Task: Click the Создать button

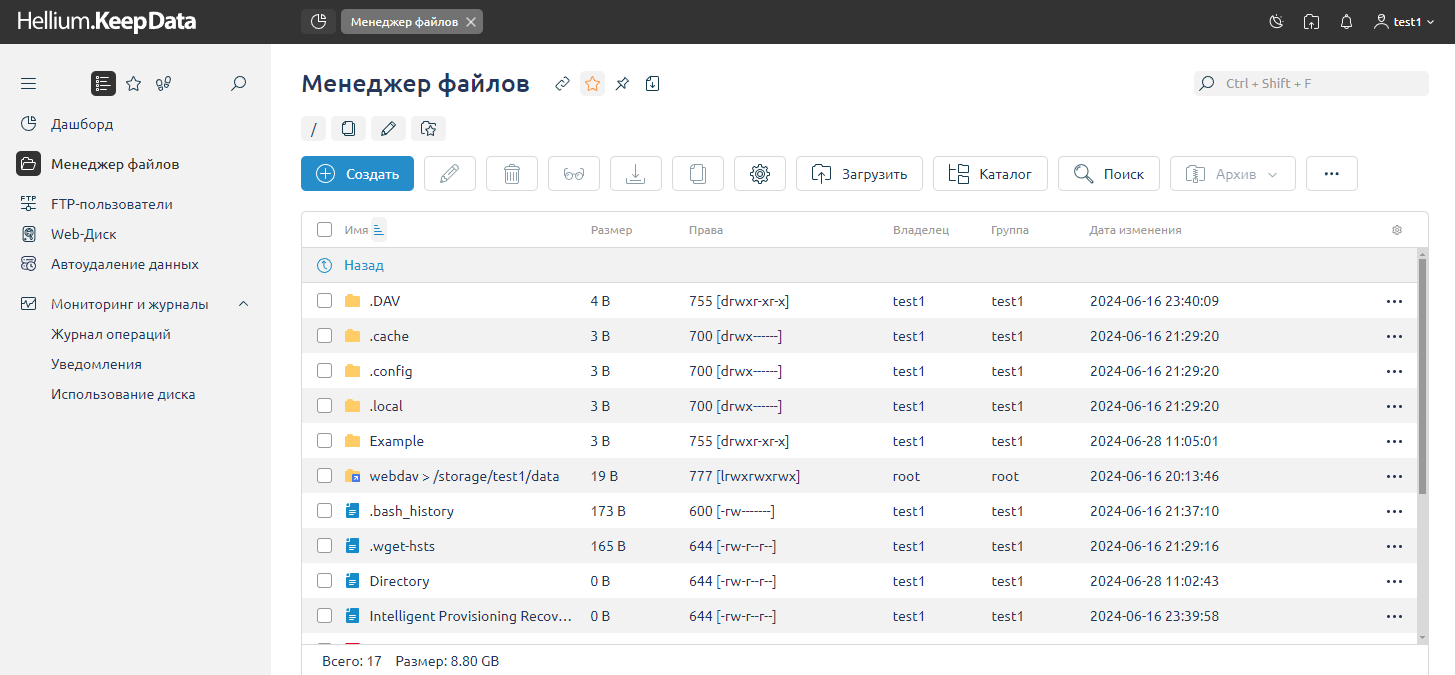Action: (357, 173)
